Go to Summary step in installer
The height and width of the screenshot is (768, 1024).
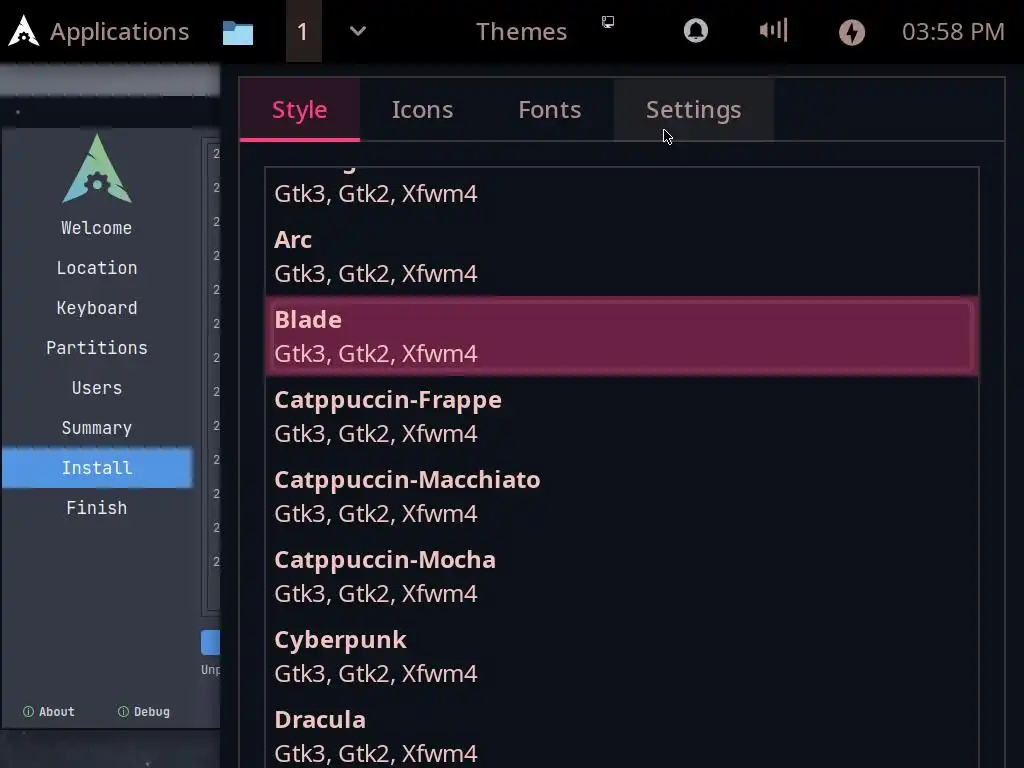point(97,428)
